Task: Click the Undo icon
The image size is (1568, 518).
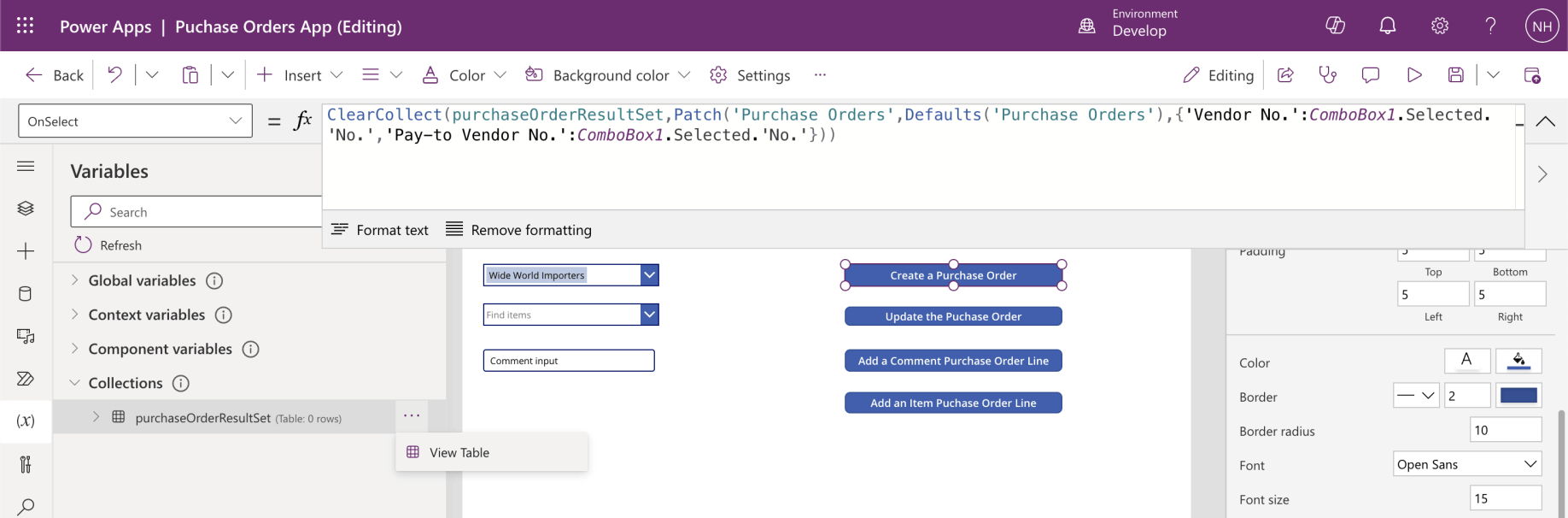Action: tap(114, 75)
